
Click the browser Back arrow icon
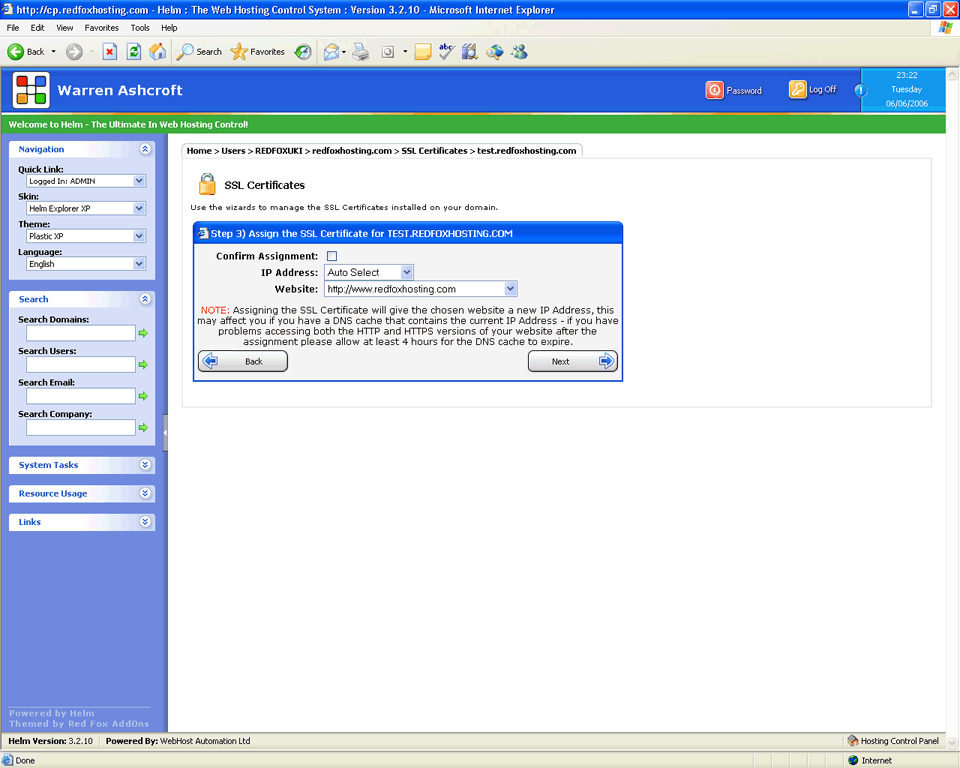[15, 52]
